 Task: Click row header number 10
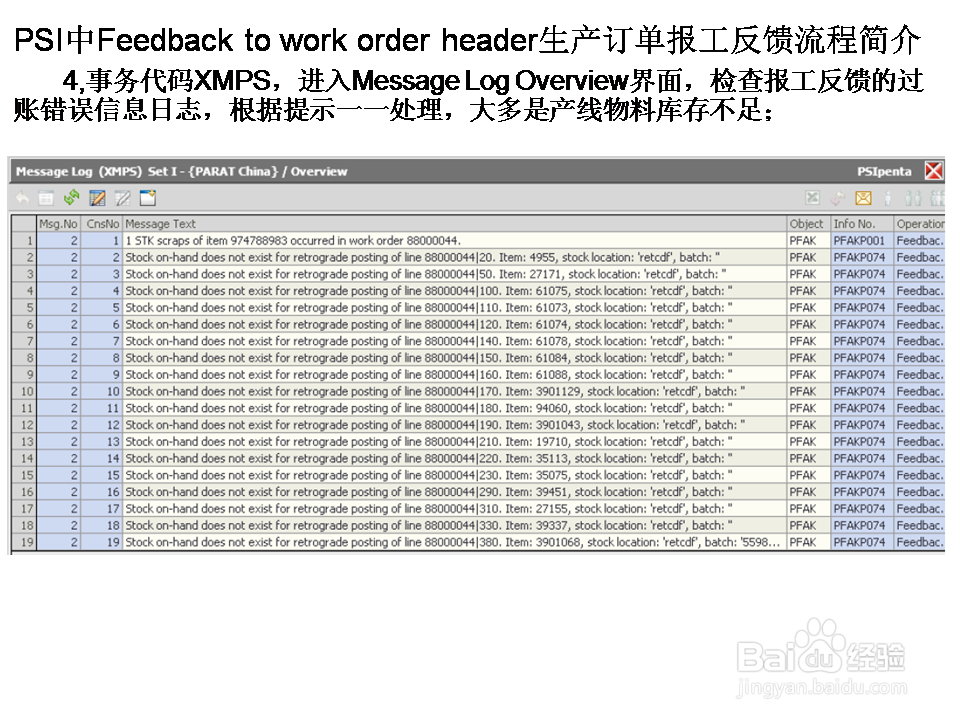point(24,391)
